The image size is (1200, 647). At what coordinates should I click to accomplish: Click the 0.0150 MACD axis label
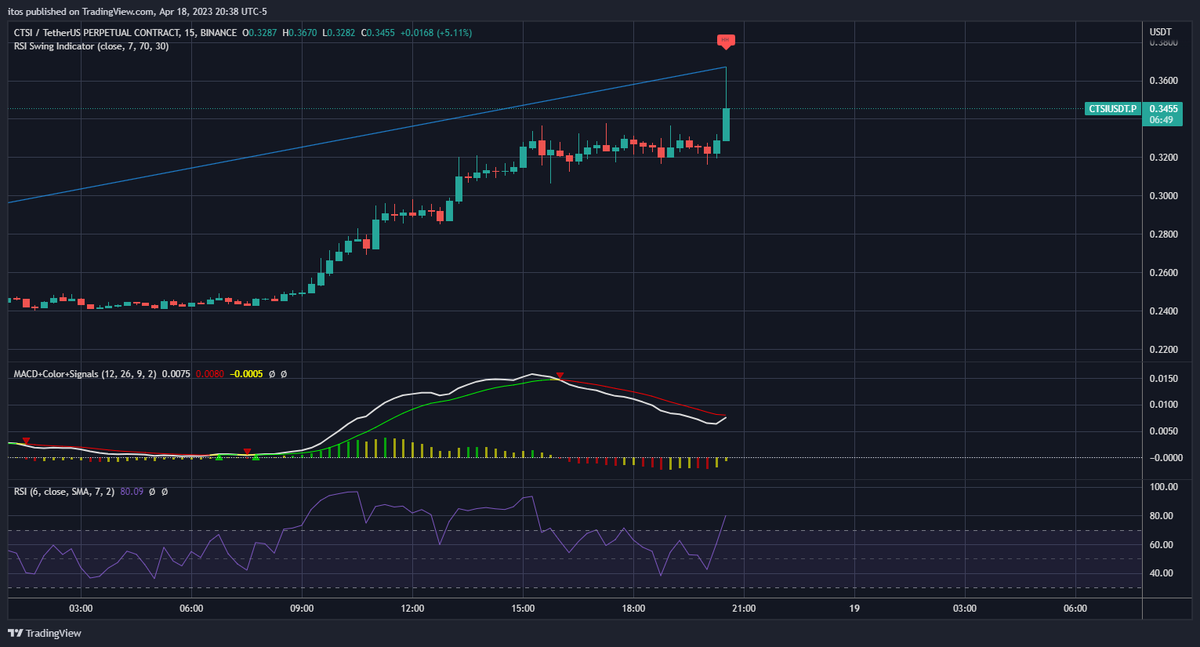click(1164, 379)
